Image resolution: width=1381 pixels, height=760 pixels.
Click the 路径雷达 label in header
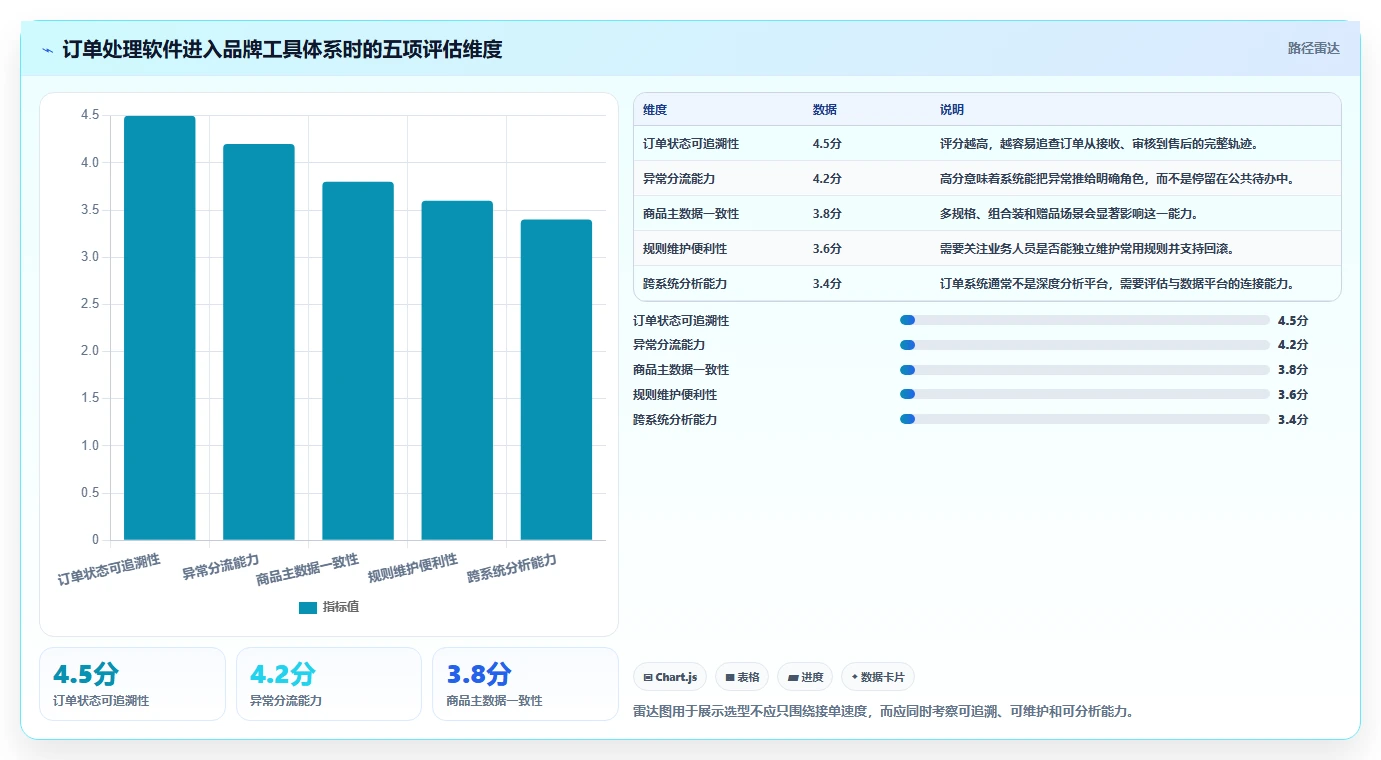(x=1313, y=48)
